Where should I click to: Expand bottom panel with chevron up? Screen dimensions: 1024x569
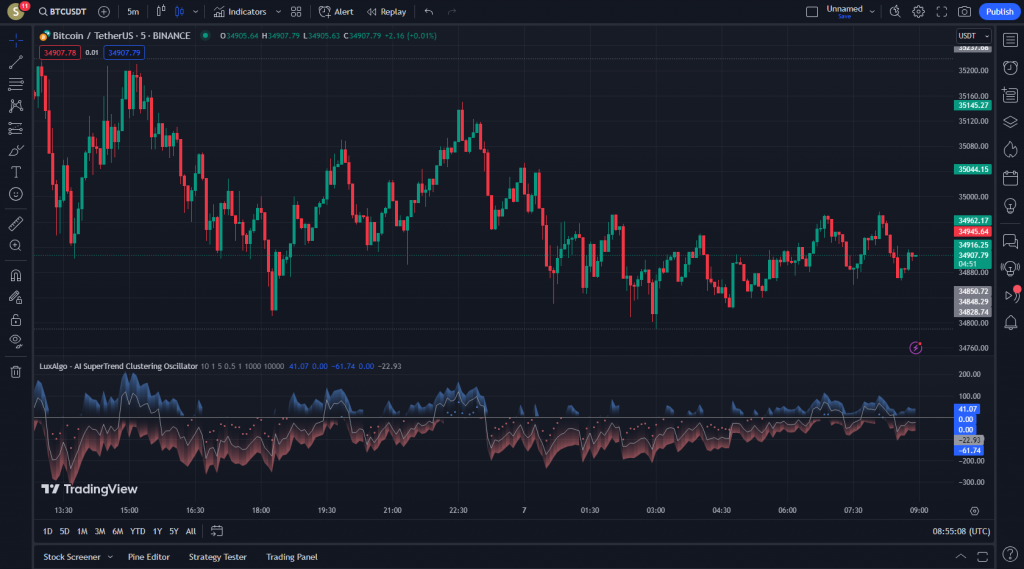click(x=961, y=557)
